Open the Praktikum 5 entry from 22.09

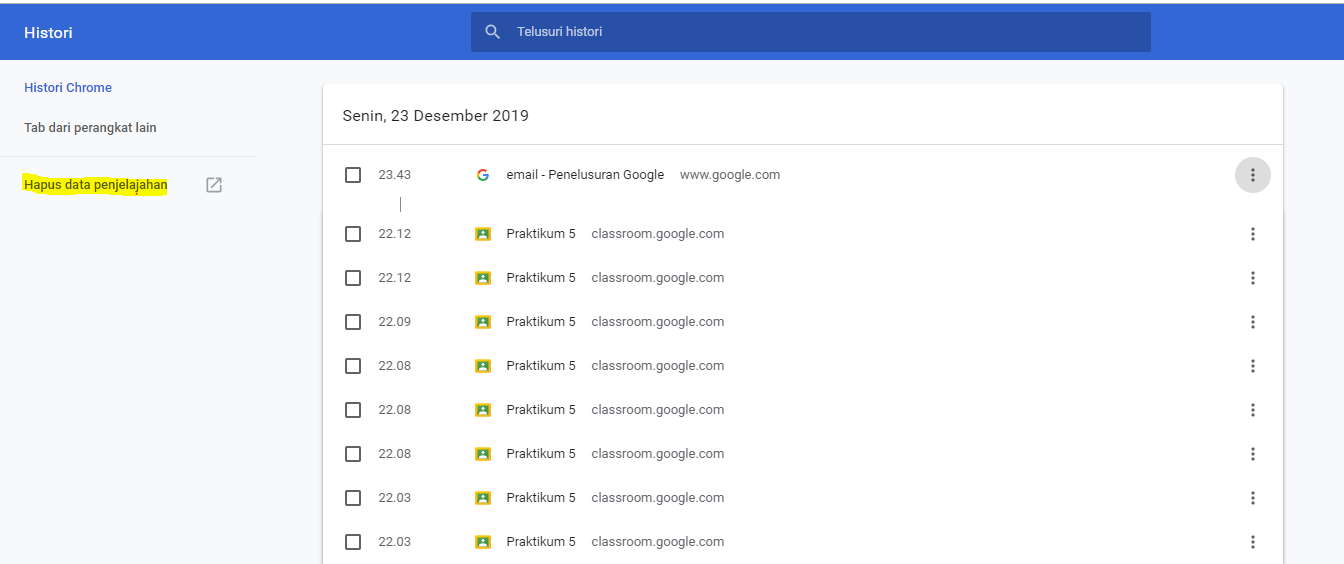click(x=541, y=322)
